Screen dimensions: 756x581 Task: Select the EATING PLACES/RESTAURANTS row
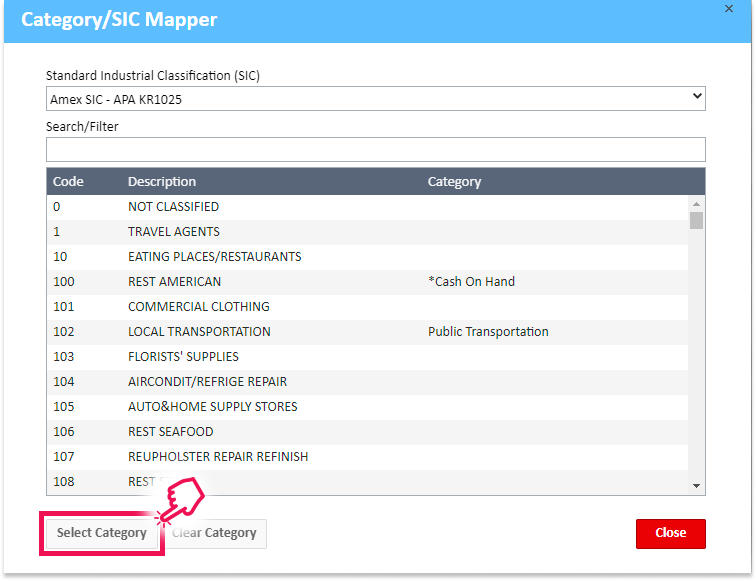(x=214, y=257)
